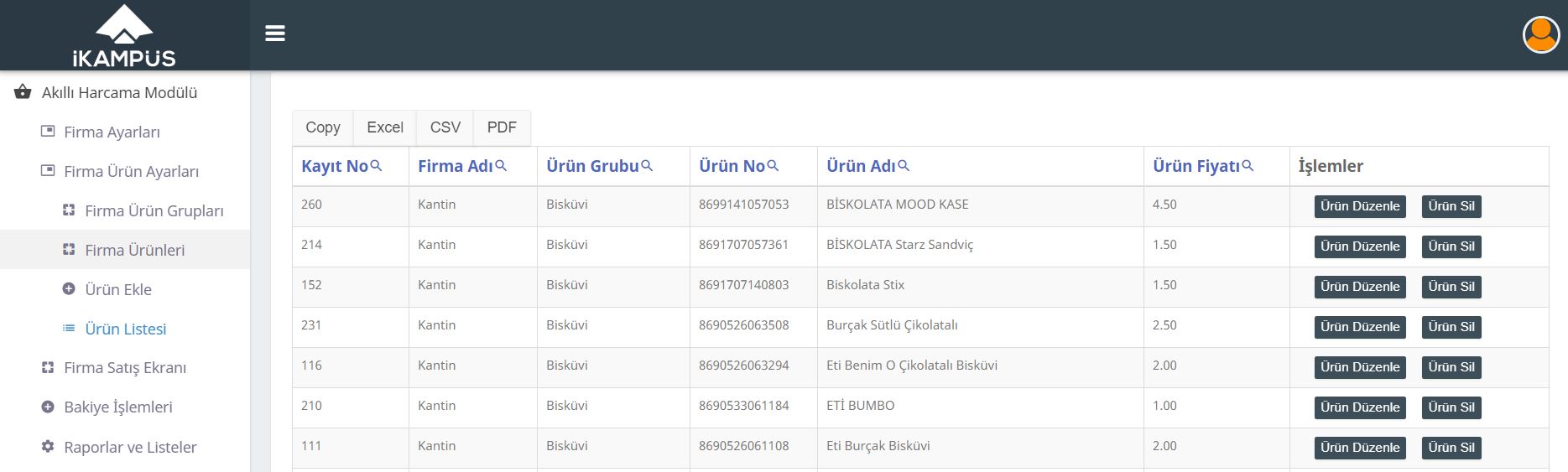This screenshot has width=1568, height=472.
Task: Toggle the hamburger menu icon
Action: point(275,34)
